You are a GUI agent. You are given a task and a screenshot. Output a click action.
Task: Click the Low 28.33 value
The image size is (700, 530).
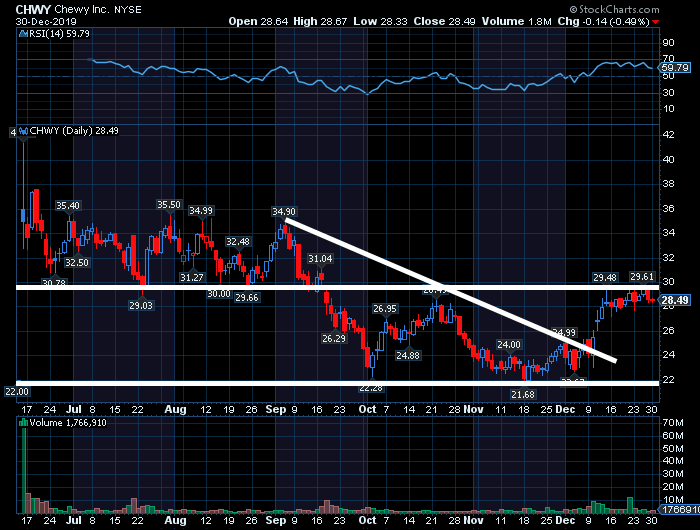(380, 21)
